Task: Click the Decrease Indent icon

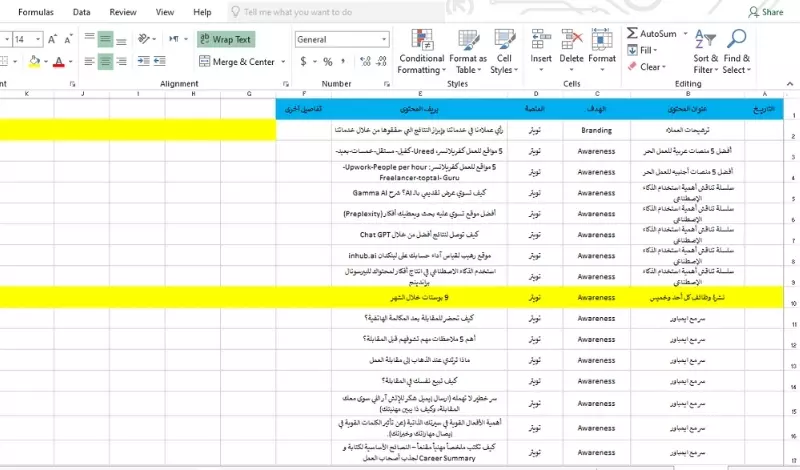Action: click(x=143, y=61)
